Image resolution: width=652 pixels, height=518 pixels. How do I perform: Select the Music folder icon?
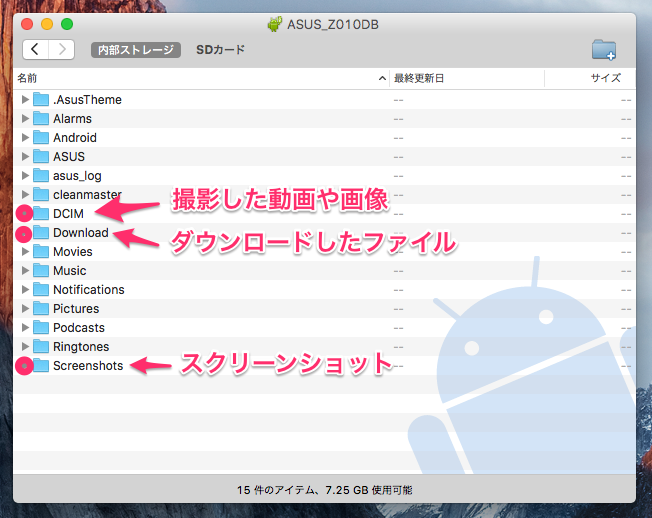[x=41, y=270]
